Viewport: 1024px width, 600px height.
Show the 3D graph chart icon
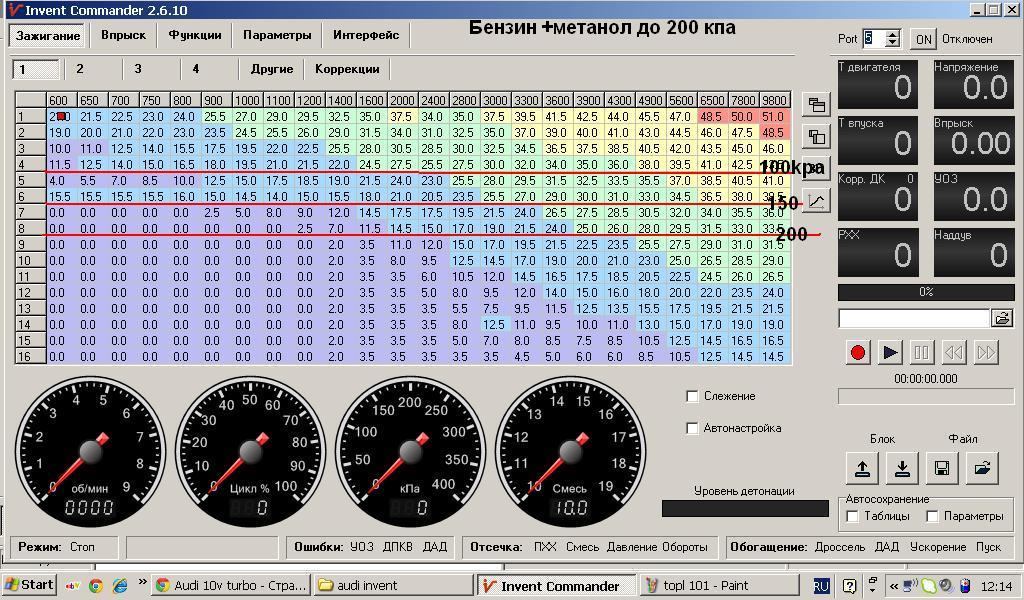point(816,200)
